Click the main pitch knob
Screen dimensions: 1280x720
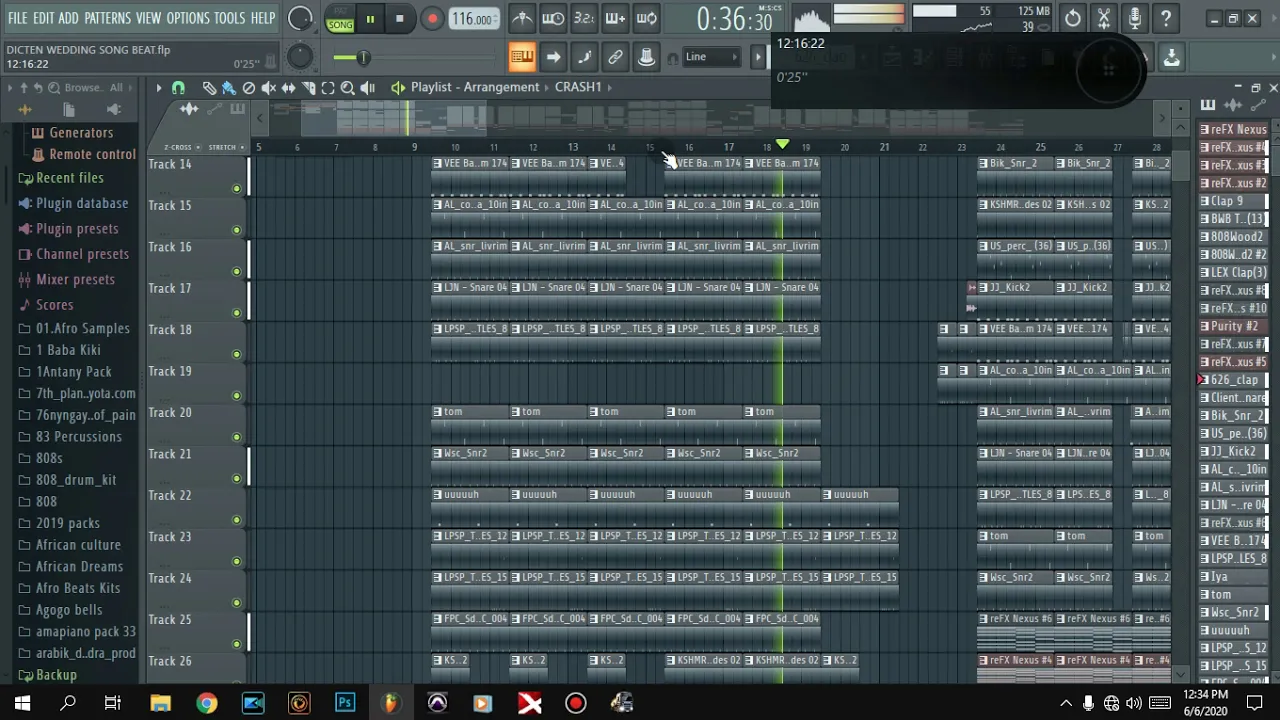[x=299, y=57]
